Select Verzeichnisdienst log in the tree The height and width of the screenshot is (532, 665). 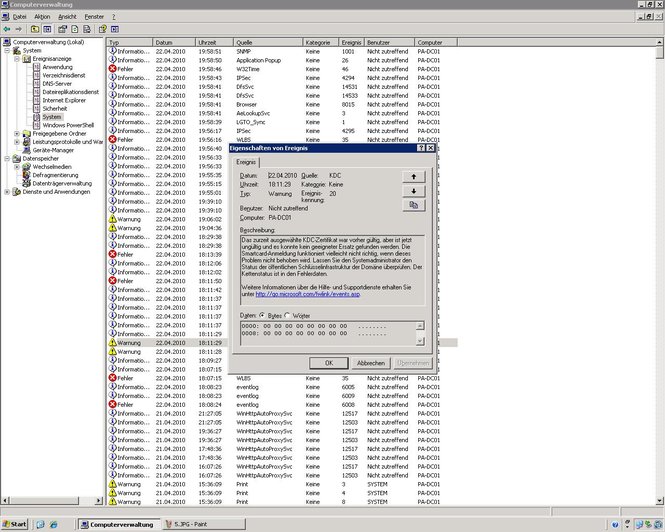pyautogui.click(x=64, y=76)
